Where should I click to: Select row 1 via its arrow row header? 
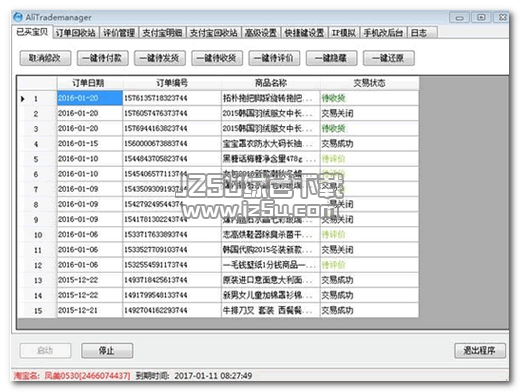coord(37,98)
